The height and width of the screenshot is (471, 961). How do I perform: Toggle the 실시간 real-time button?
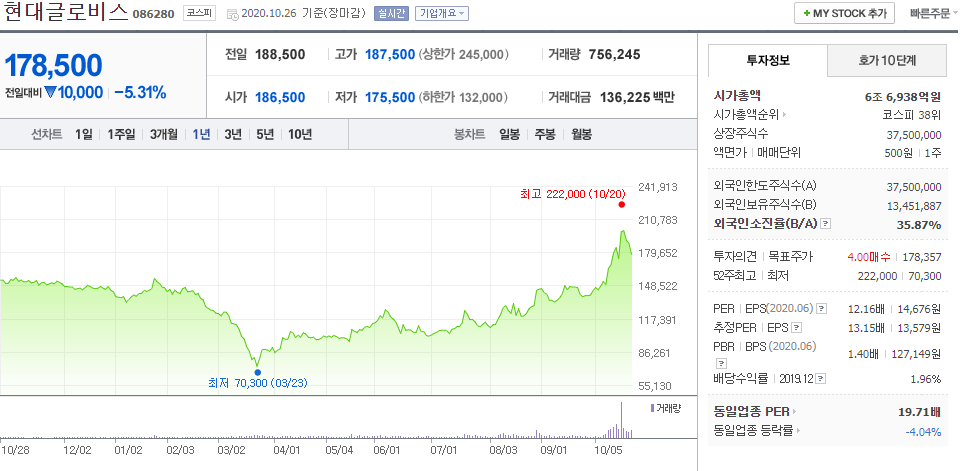pyautogui.click(x=391, y=13)
